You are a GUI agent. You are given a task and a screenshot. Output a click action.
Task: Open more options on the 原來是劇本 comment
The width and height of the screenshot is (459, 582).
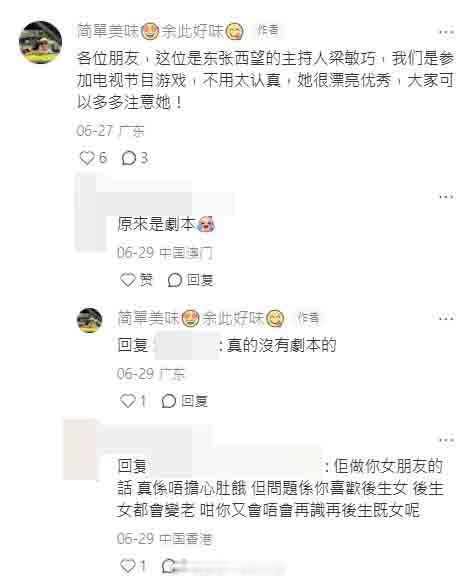(x=446, y=196)
